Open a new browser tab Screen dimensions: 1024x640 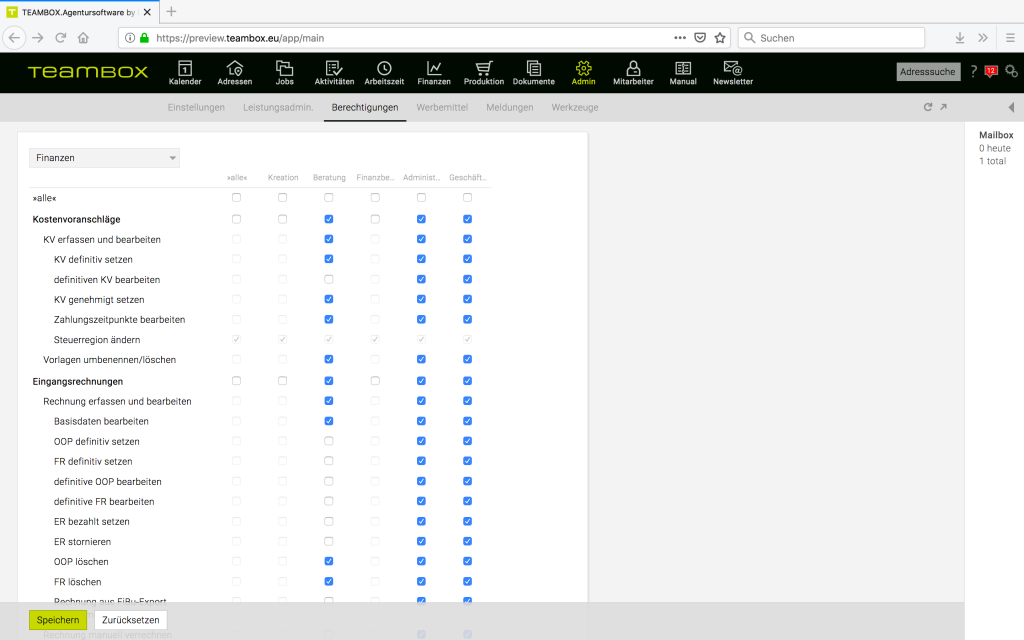(171, 11)
